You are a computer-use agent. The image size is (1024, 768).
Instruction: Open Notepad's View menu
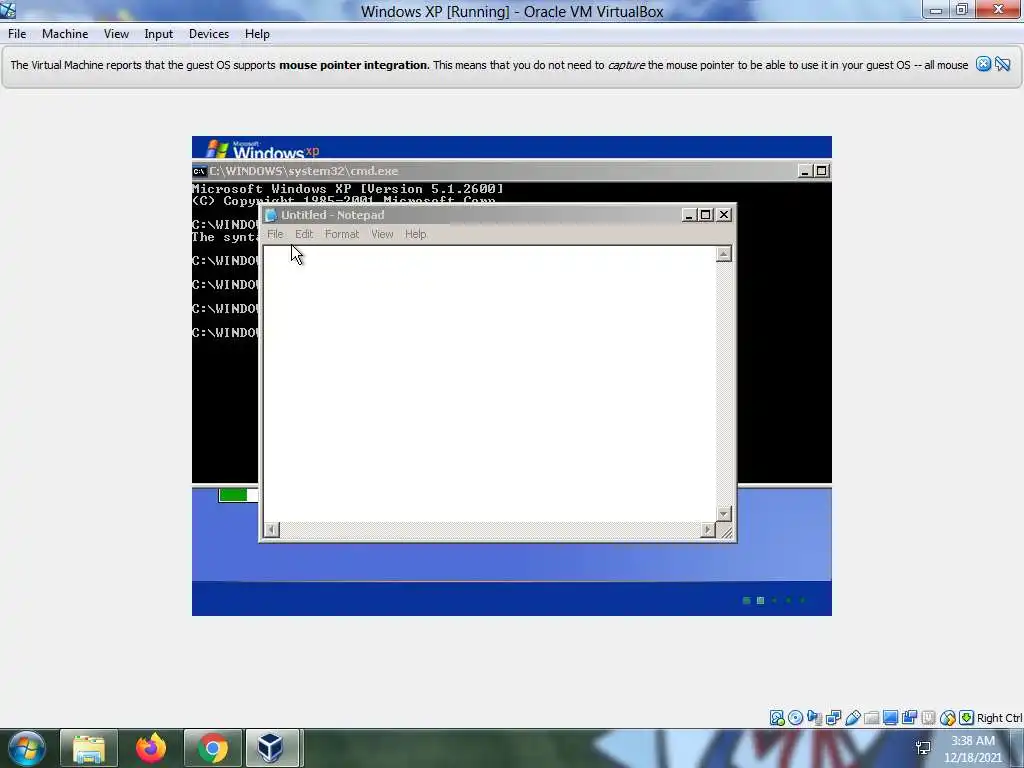382,234
